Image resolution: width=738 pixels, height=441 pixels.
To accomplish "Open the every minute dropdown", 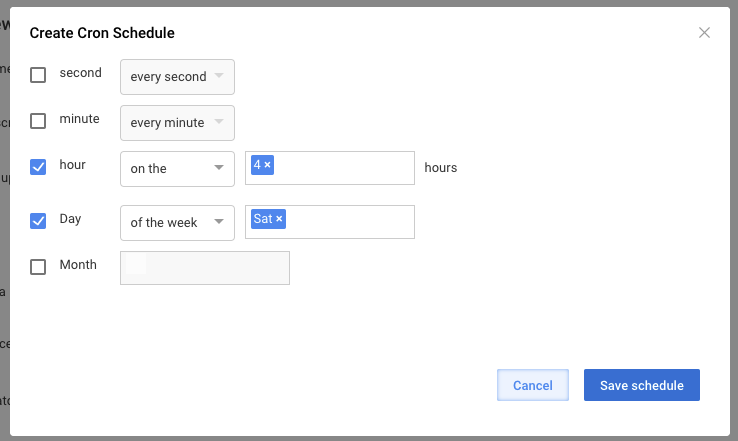I will (x=177, y=123).
